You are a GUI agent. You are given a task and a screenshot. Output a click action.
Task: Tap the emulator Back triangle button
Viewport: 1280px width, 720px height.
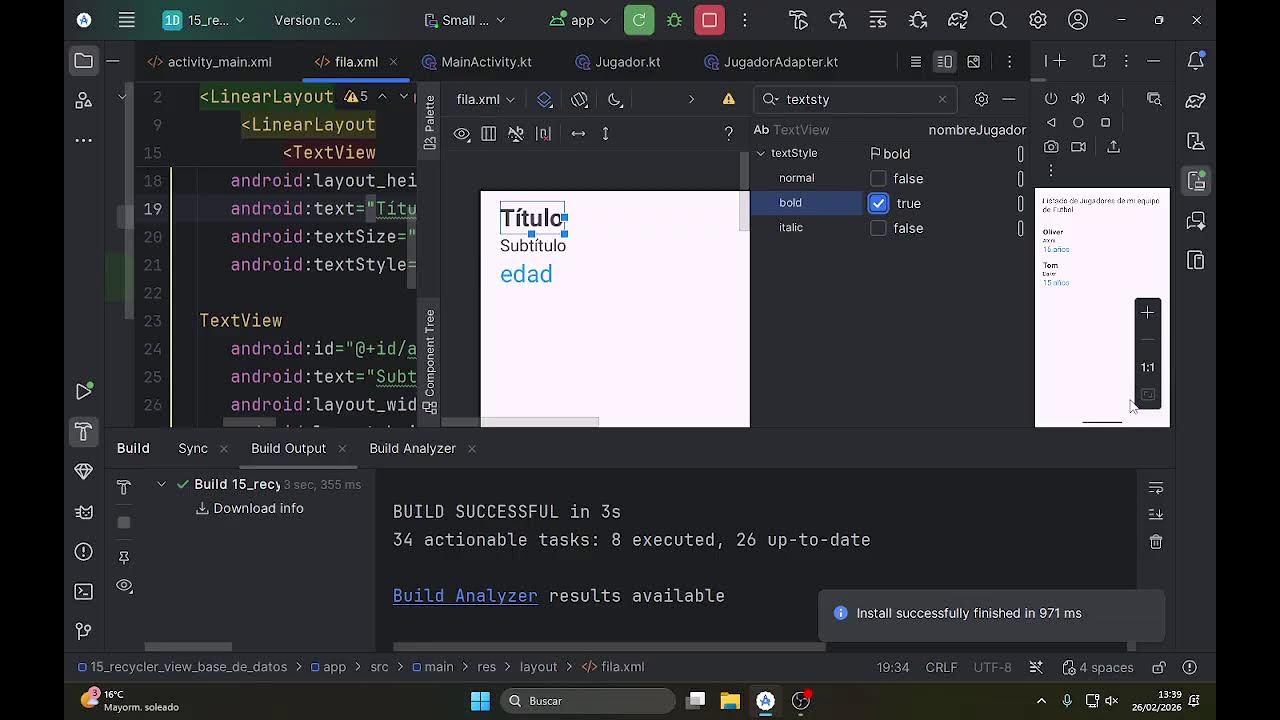point(1051,122)
